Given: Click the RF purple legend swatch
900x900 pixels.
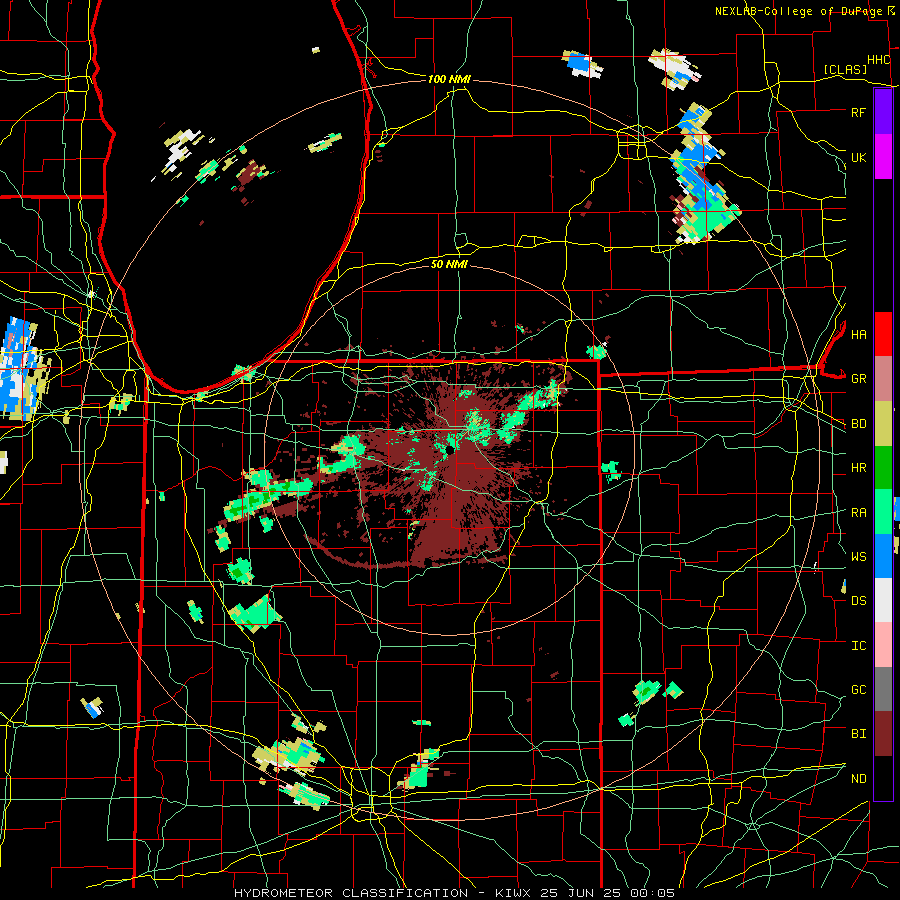Looking at the screenshot, I should point(883,112).
